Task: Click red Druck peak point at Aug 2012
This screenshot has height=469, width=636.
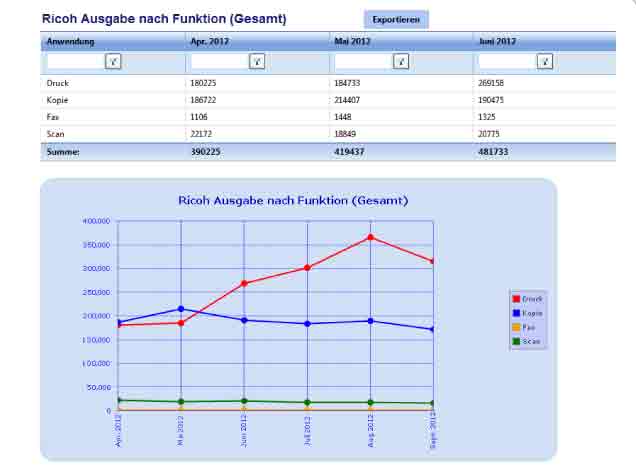Action: click(x=370, y=237)
